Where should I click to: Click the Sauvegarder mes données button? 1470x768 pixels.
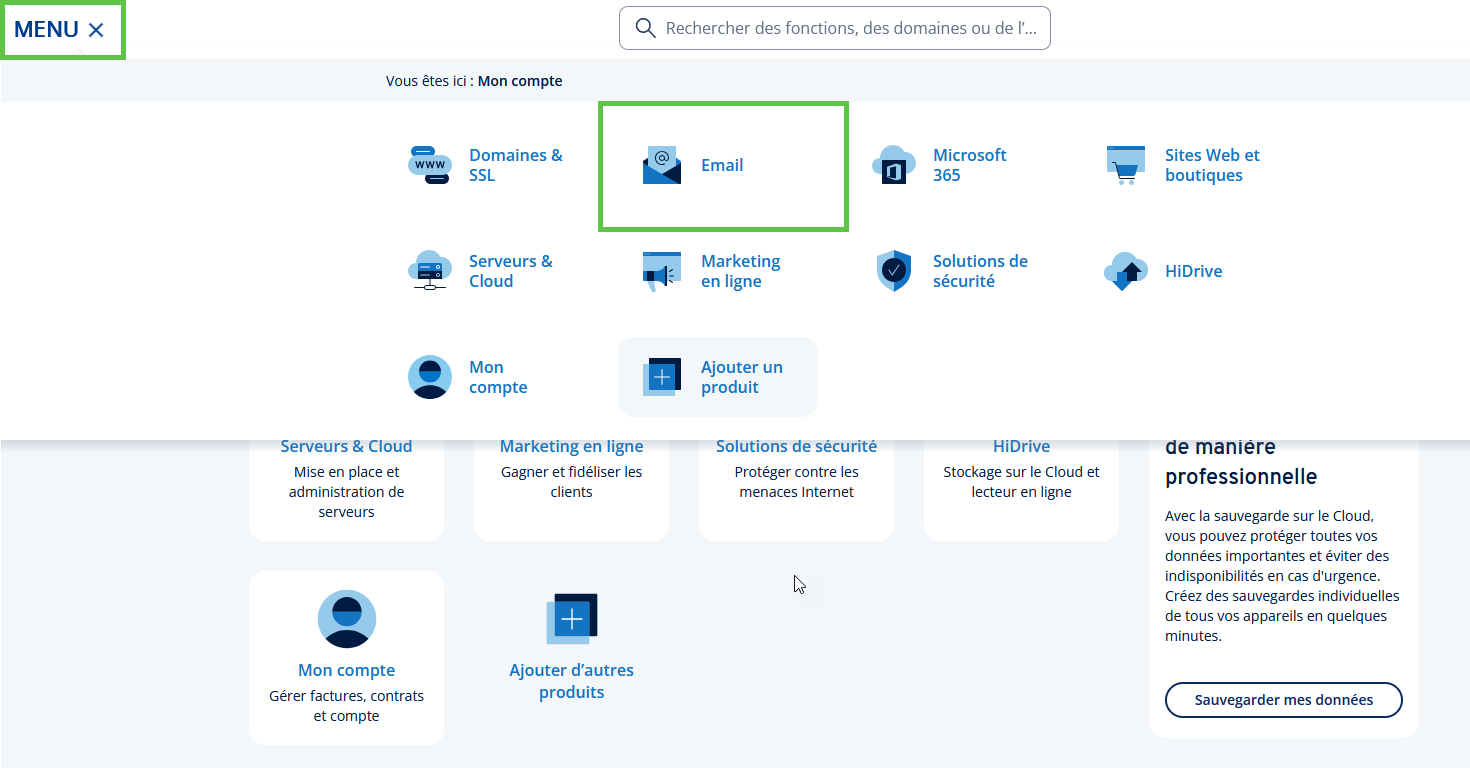[x=1283, y=700]
